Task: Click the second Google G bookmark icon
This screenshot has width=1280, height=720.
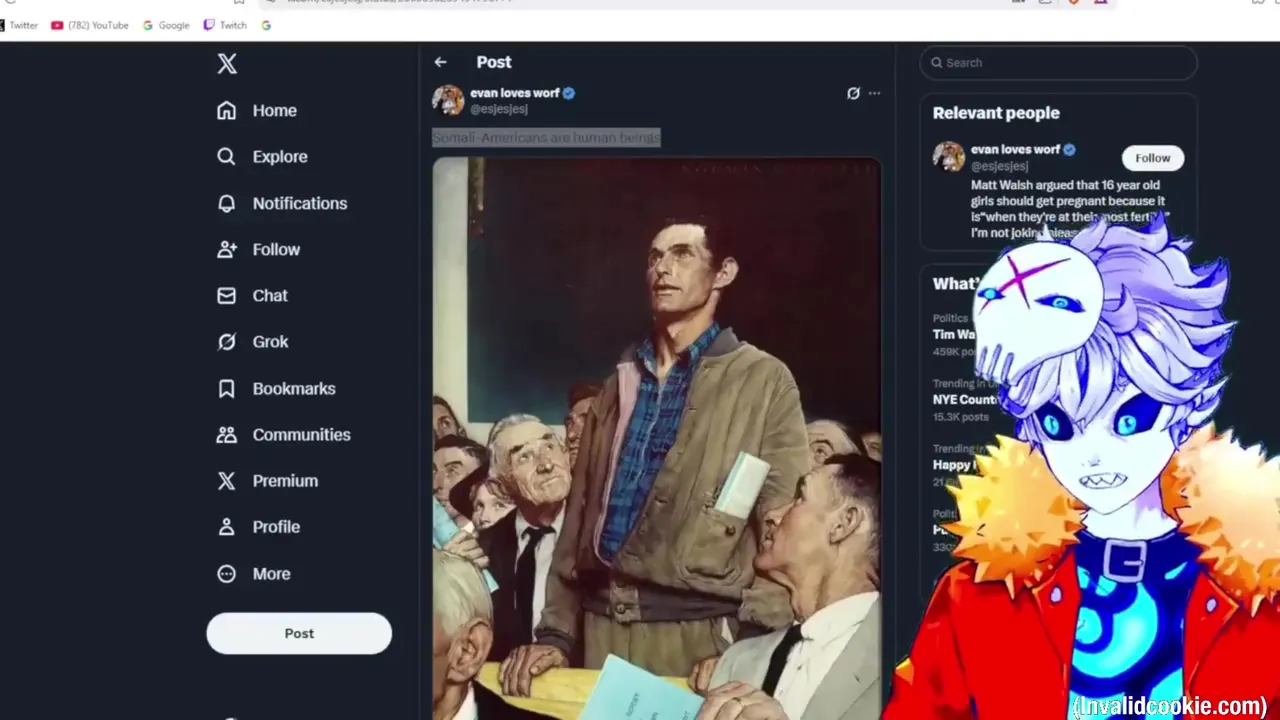Action: tap(266, 25)
